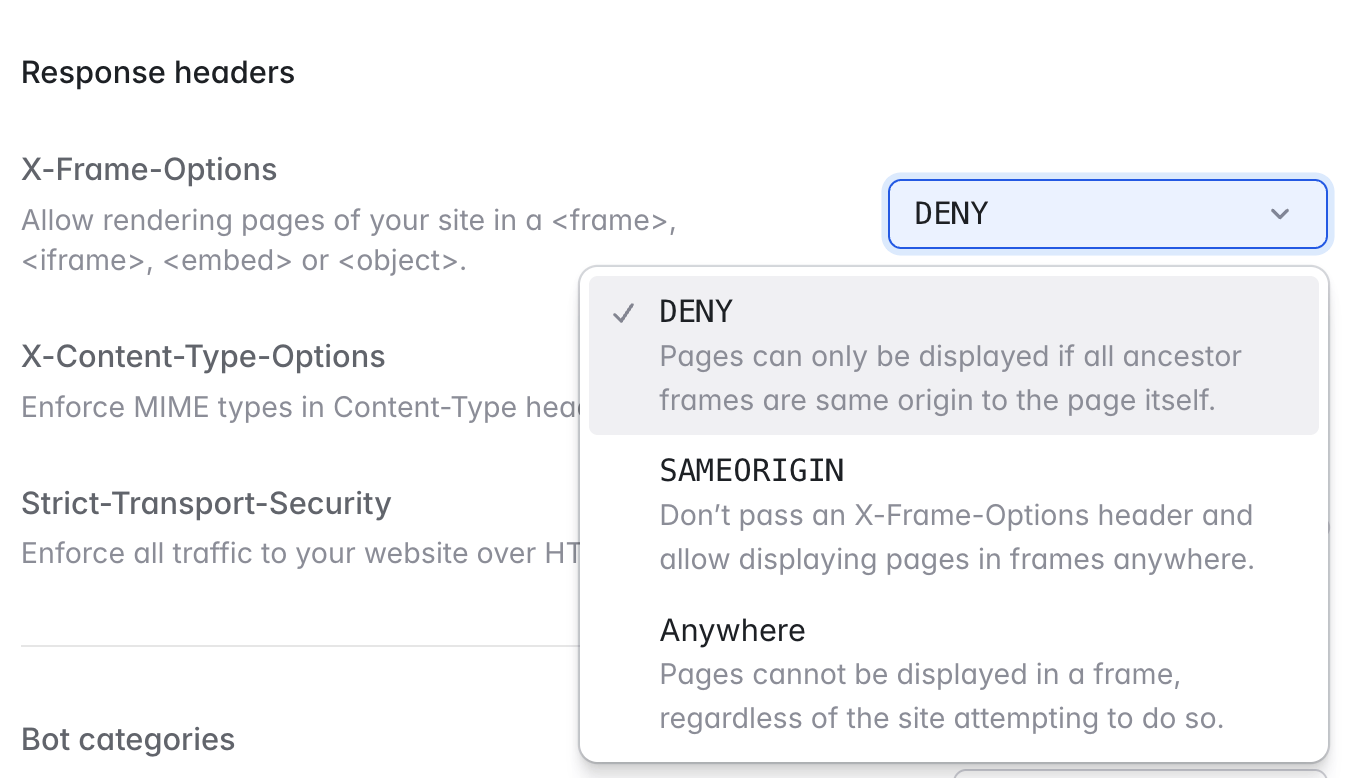Click the Response headers section heading
Image resolution: width=1362 pixels, height=778 pixels.
pos(158,72)
